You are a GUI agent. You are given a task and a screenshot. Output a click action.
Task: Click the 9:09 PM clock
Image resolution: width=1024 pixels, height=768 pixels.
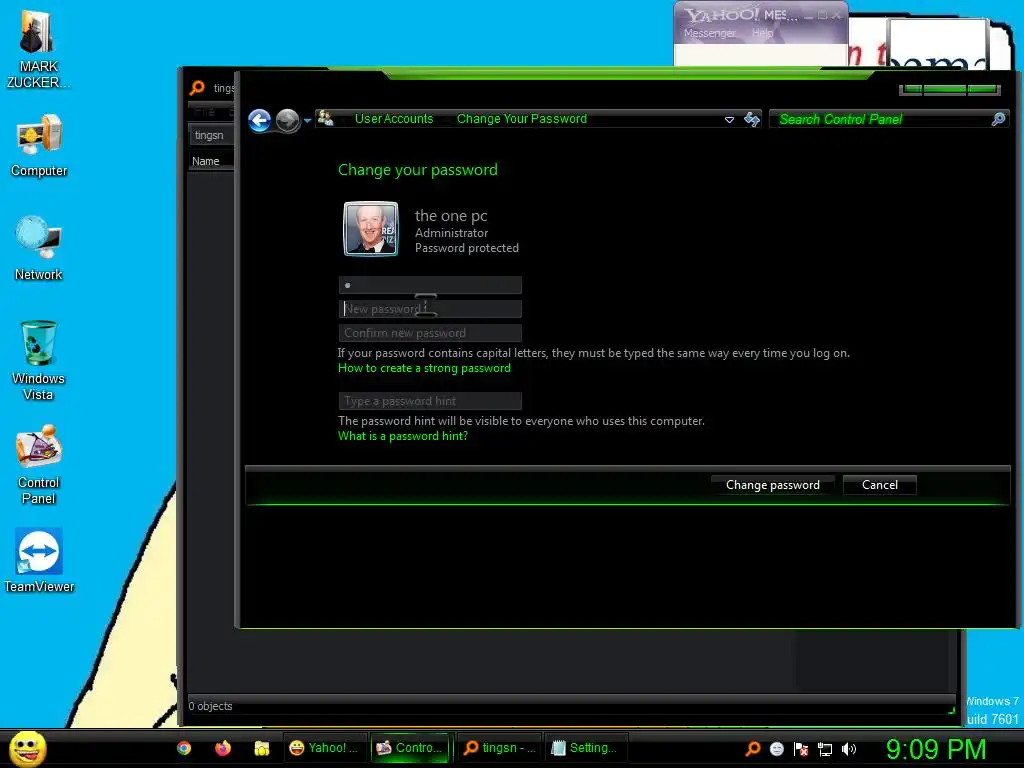tap(935, 749)
